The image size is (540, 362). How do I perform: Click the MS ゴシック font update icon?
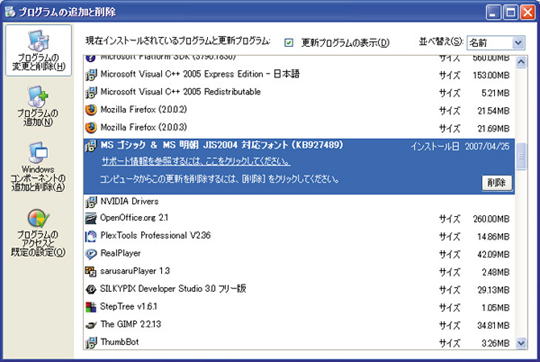(91, 146)
